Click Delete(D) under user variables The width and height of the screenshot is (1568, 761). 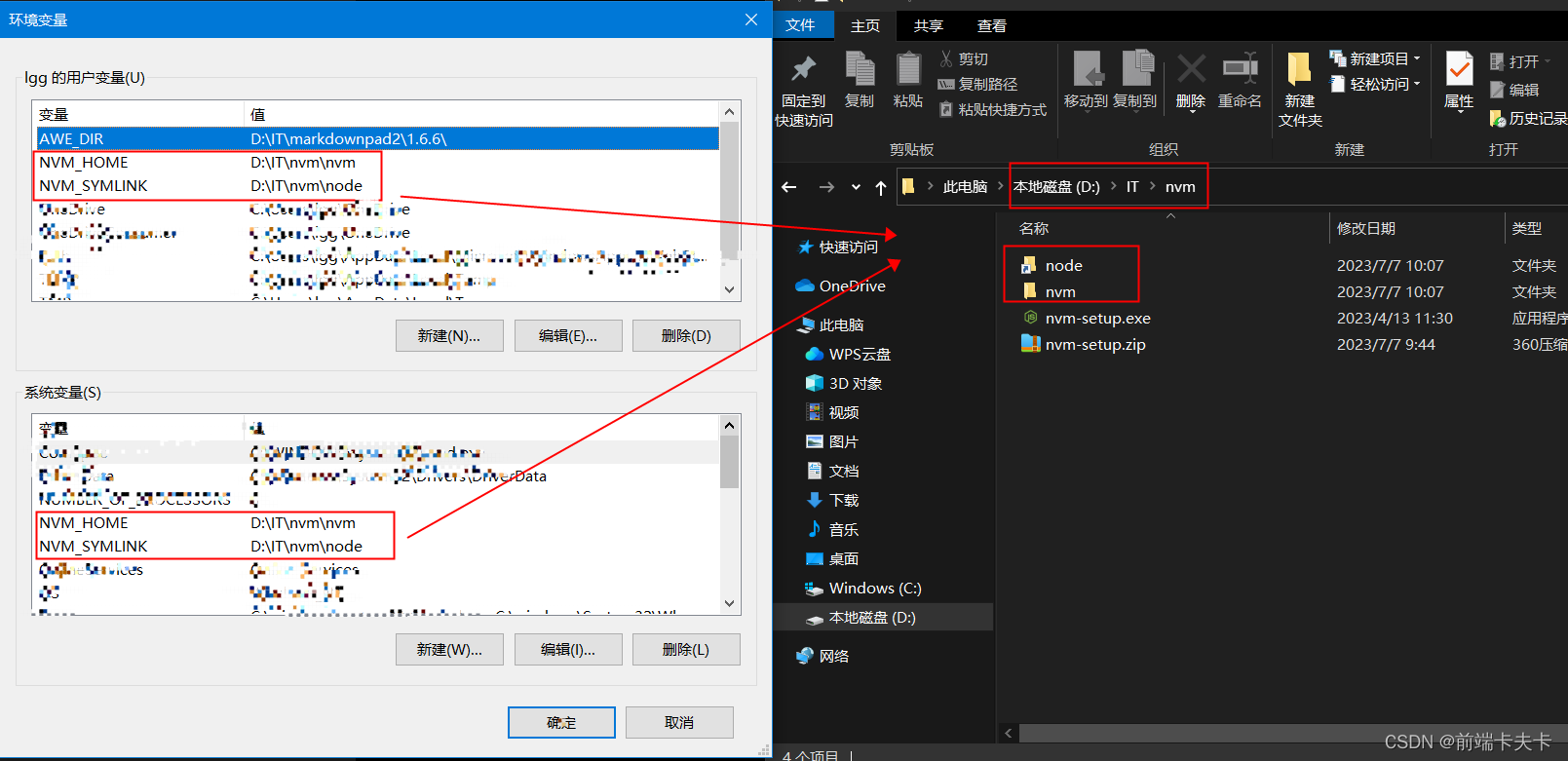pyautogui.click(x=686, y=335)
